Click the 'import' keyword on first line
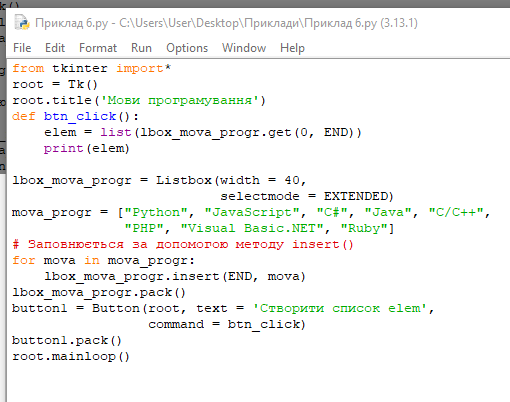This screenshot has height=402, width=510. point(140,68)
